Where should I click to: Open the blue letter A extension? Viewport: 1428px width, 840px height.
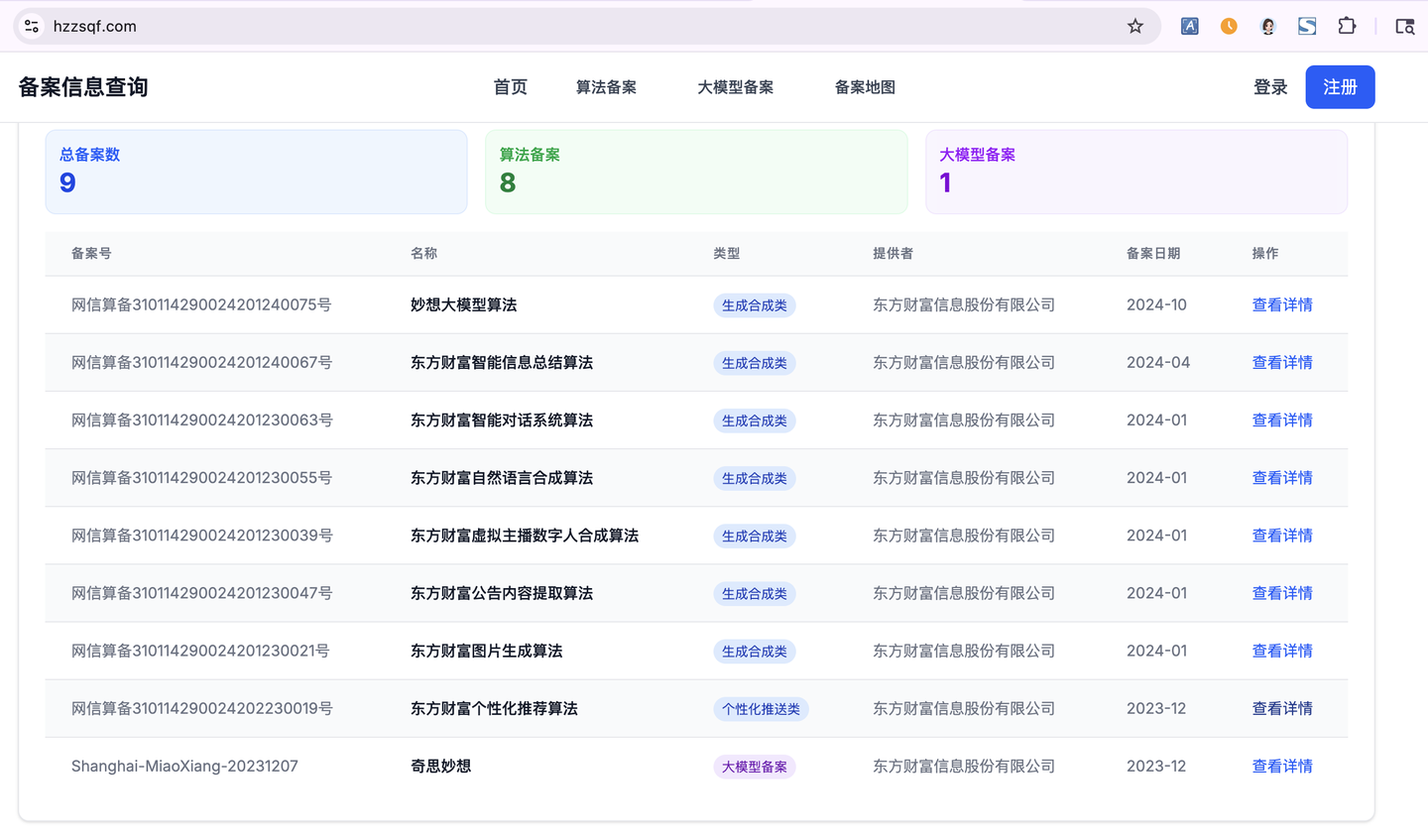1189,27
